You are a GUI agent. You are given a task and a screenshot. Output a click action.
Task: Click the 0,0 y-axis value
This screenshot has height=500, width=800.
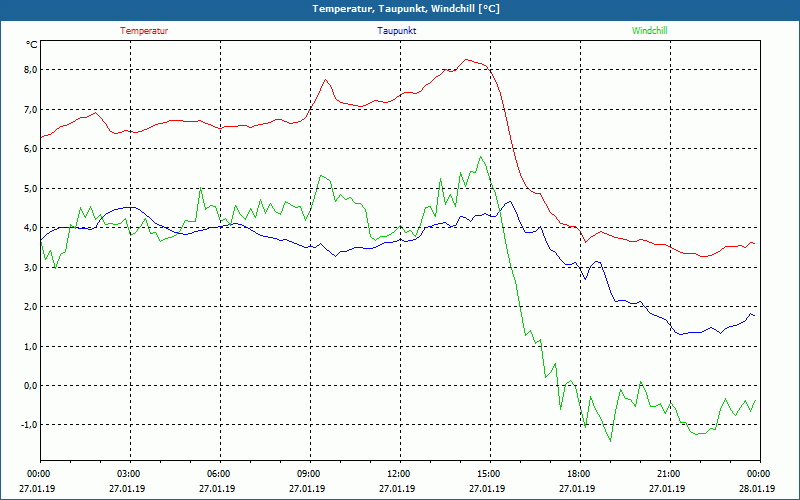31,386
